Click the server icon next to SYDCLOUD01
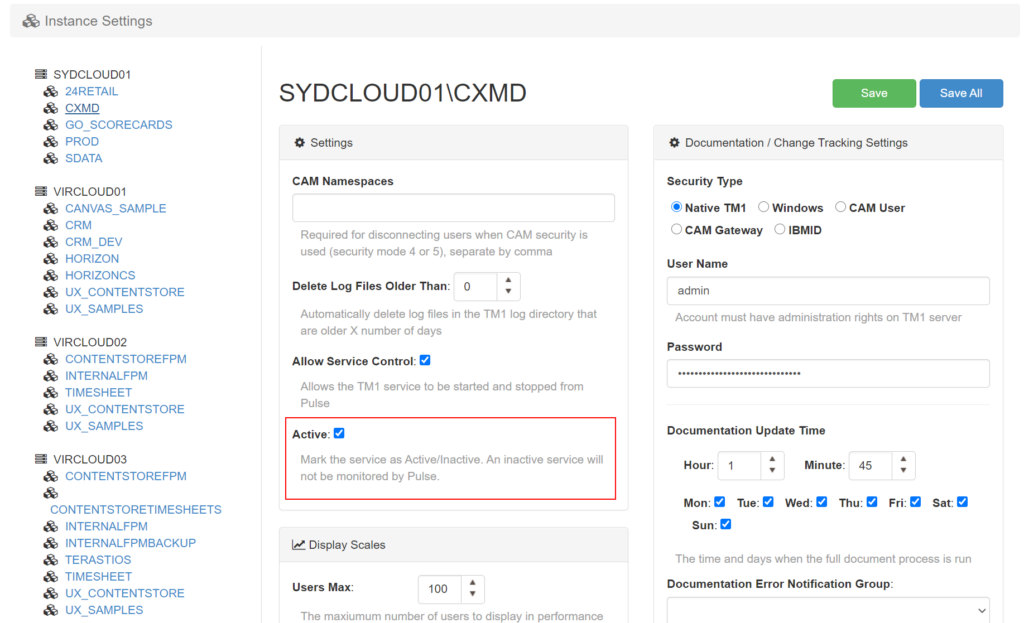The height and width of the screenshot is (623, 1024). click(41, 74)
